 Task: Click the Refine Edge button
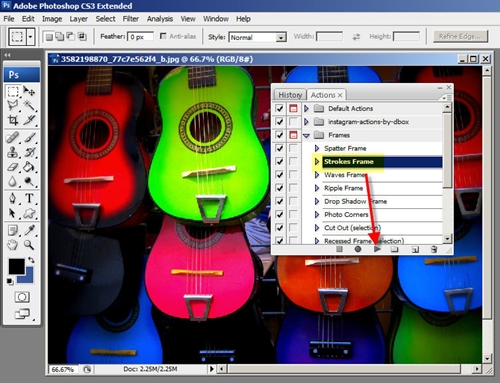(460, 36)
